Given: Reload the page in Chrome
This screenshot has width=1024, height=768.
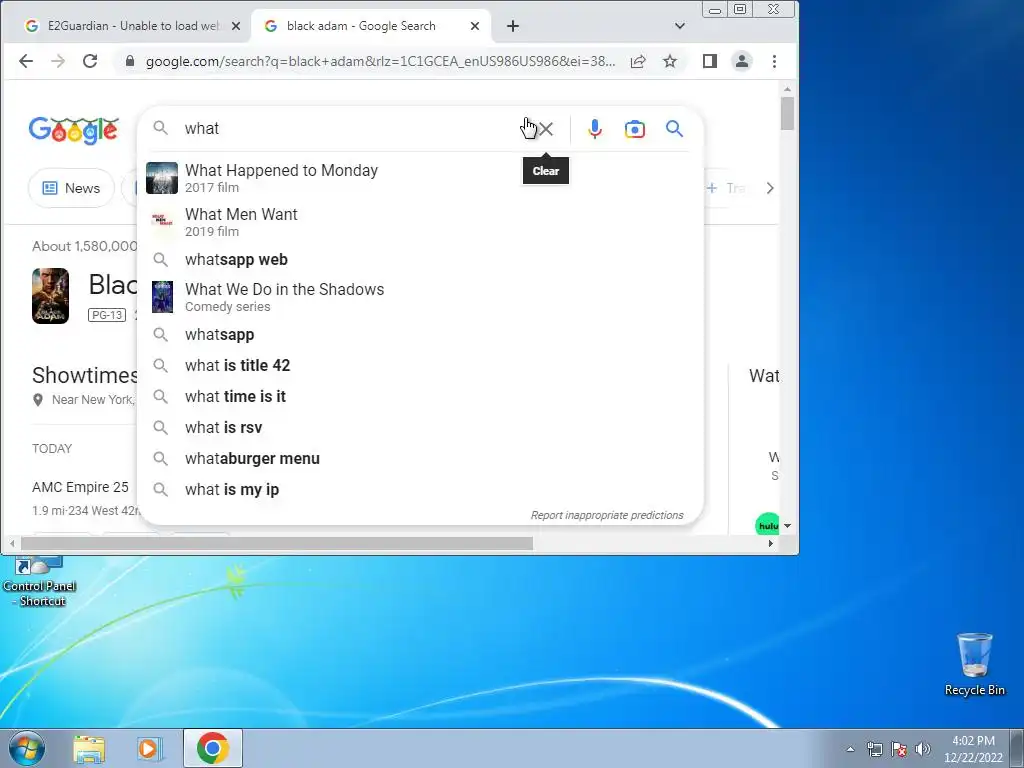Looking at the screenshot, I should (90, 61).
